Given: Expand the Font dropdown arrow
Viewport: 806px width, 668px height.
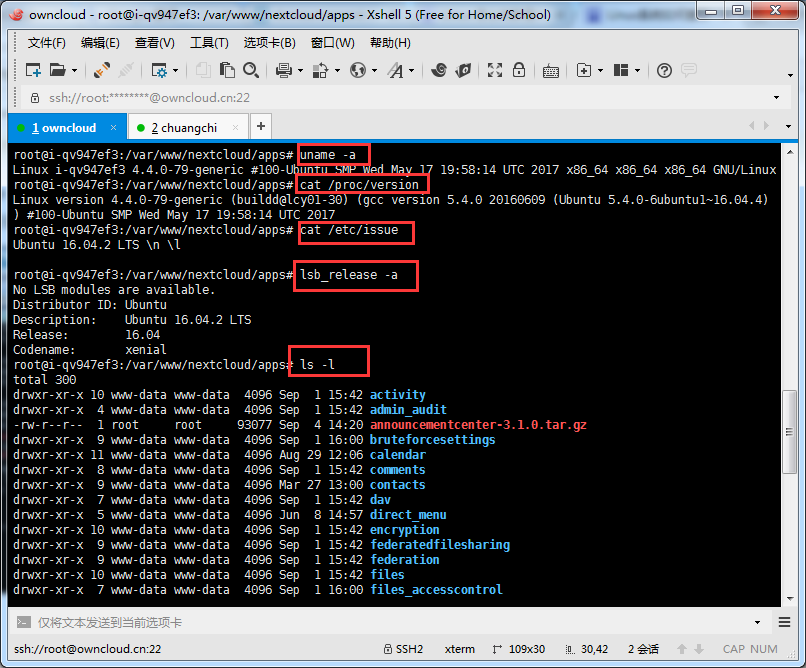Looking at the screenshot, I should tap(412, 70).
